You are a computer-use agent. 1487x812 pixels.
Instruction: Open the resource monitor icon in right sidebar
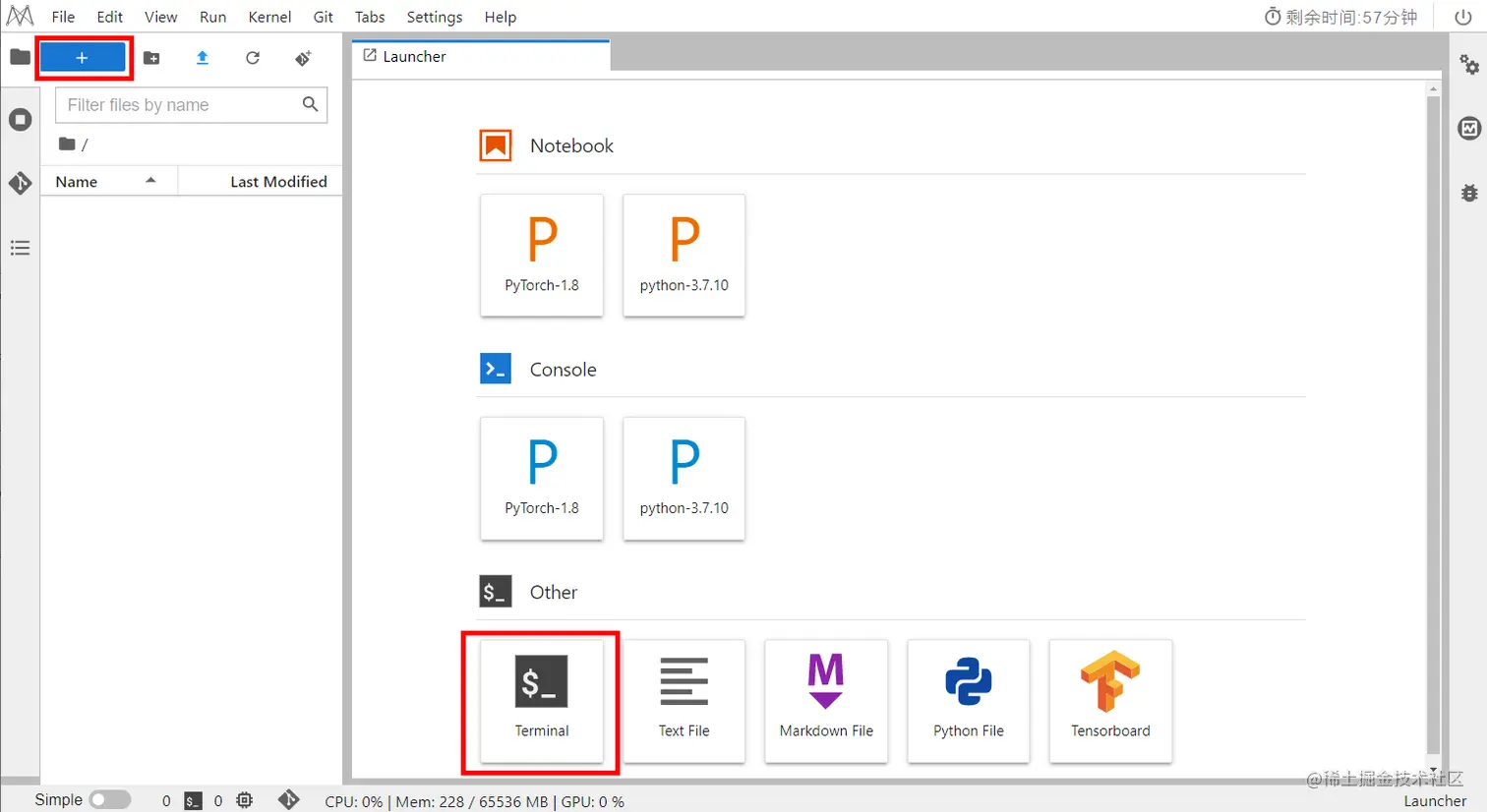tap(1469, 128)
